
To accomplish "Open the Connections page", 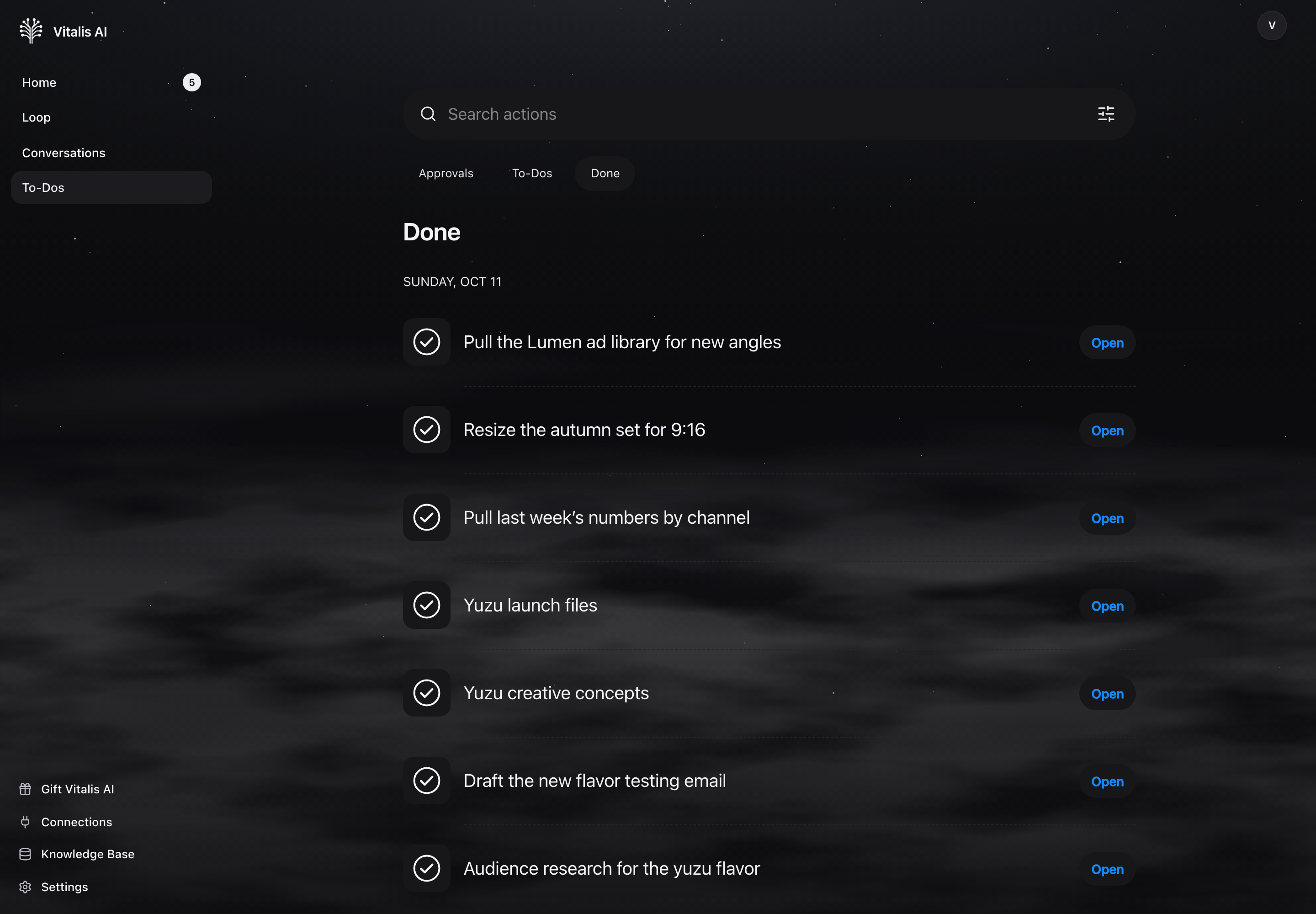I will 77,822.
